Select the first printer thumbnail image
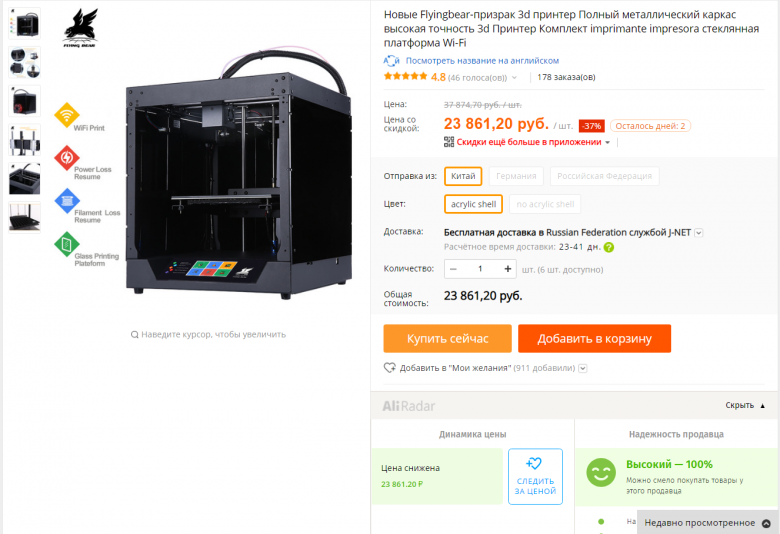The width and height of the screenshot is (780, 534). click(x=24, y=23)
